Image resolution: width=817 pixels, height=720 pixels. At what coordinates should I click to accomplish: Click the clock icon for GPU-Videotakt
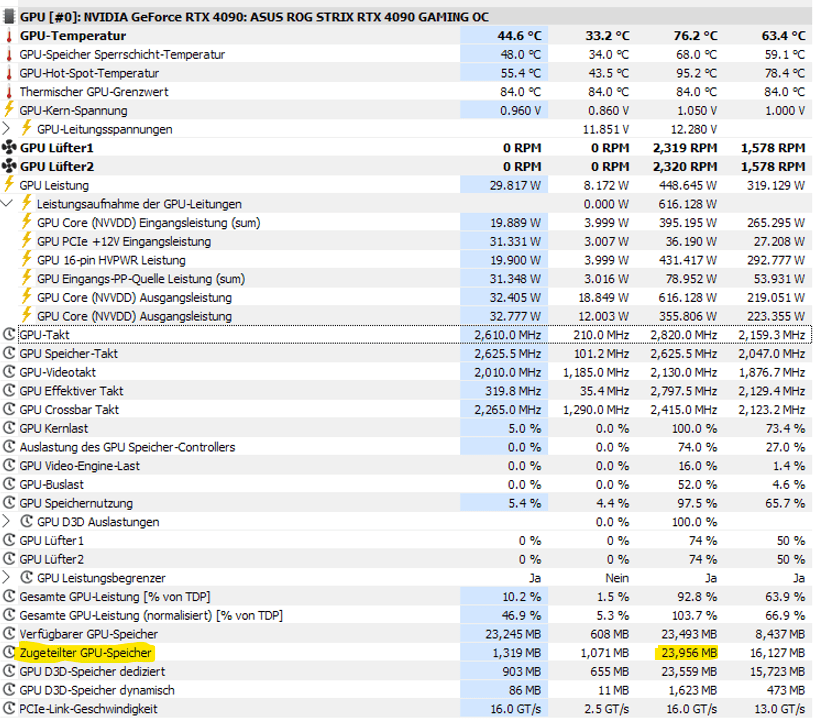pos(9,372)
